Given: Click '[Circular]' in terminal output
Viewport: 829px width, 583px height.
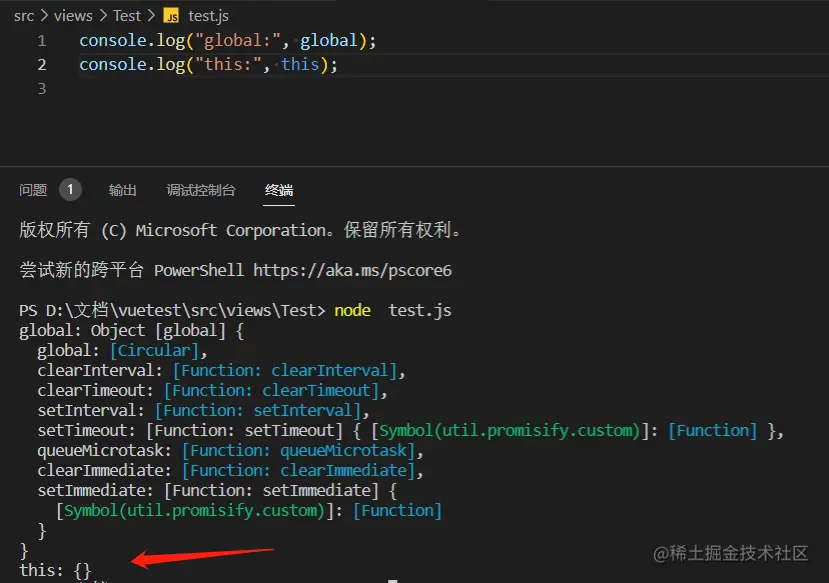Looking at the screenshot, I should (x=154, y=350).
